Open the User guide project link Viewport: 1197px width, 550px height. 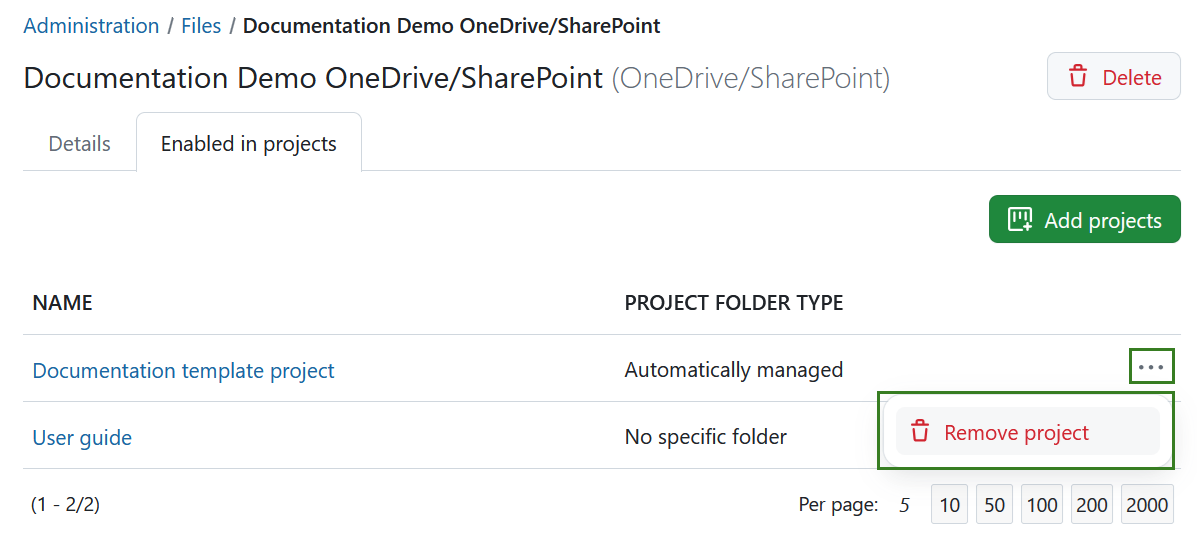pos(82,438)
